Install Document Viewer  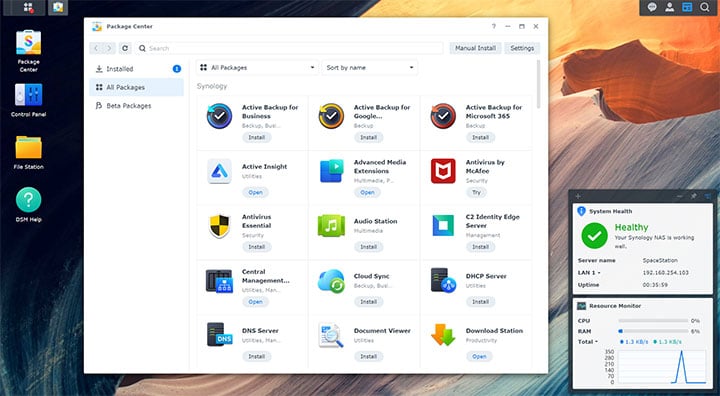tap(368, 356)
